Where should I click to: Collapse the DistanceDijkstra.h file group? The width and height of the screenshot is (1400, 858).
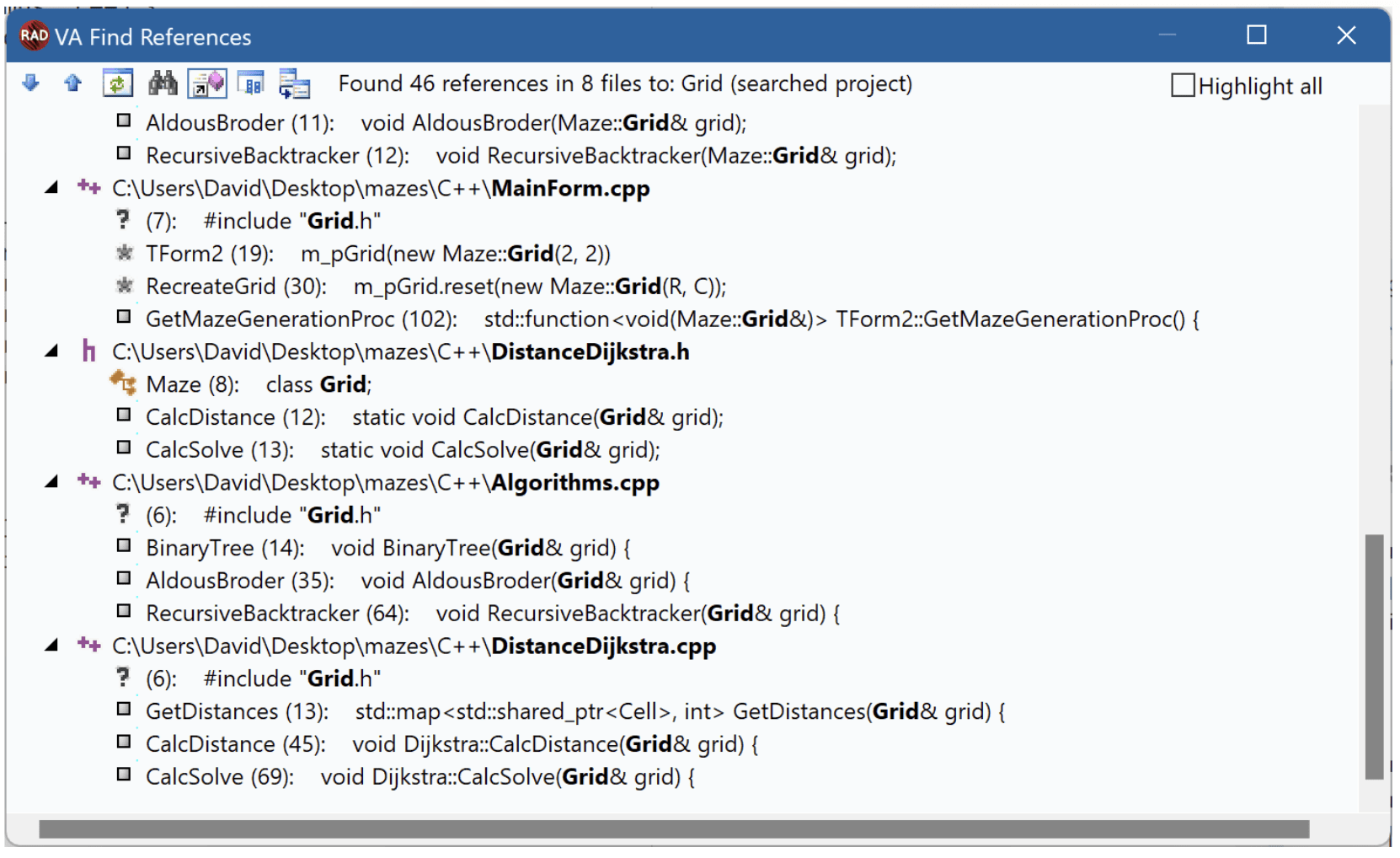(53, 351)
